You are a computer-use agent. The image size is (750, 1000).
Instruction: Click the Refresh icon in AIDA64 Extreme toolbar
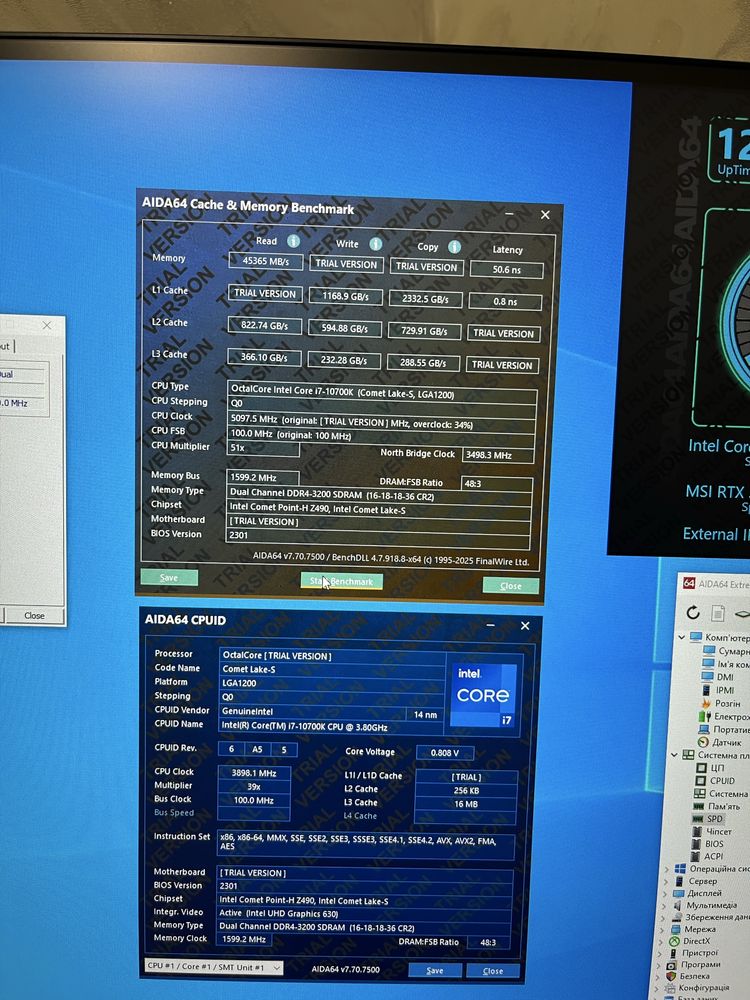pos(693,613)
